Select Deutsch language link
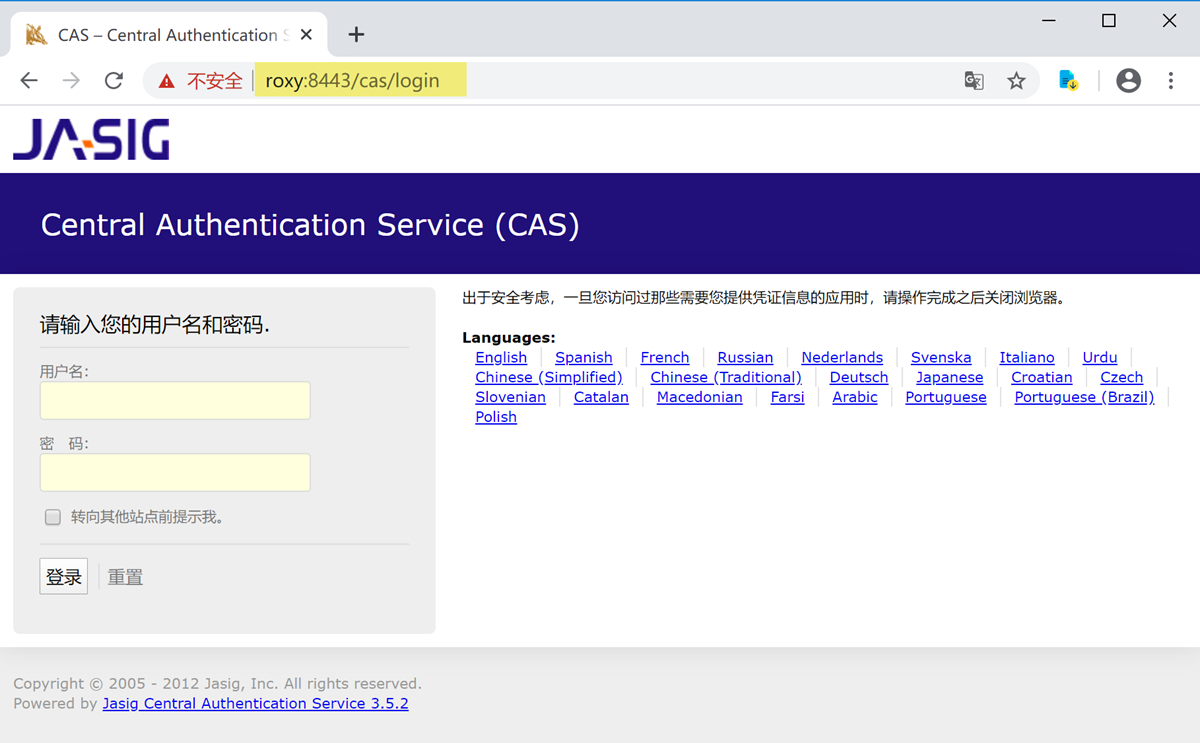This screenshot has height=743, width=1200. click(x=859, y=377)
